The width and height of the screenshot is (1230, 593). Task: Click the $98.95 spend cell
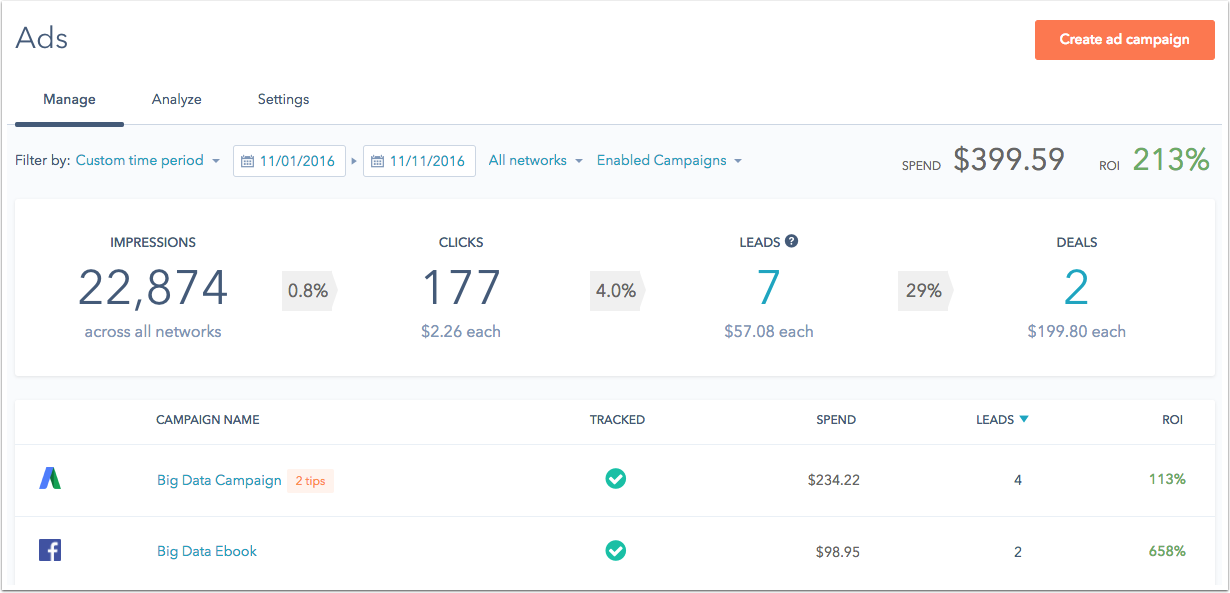838,551
